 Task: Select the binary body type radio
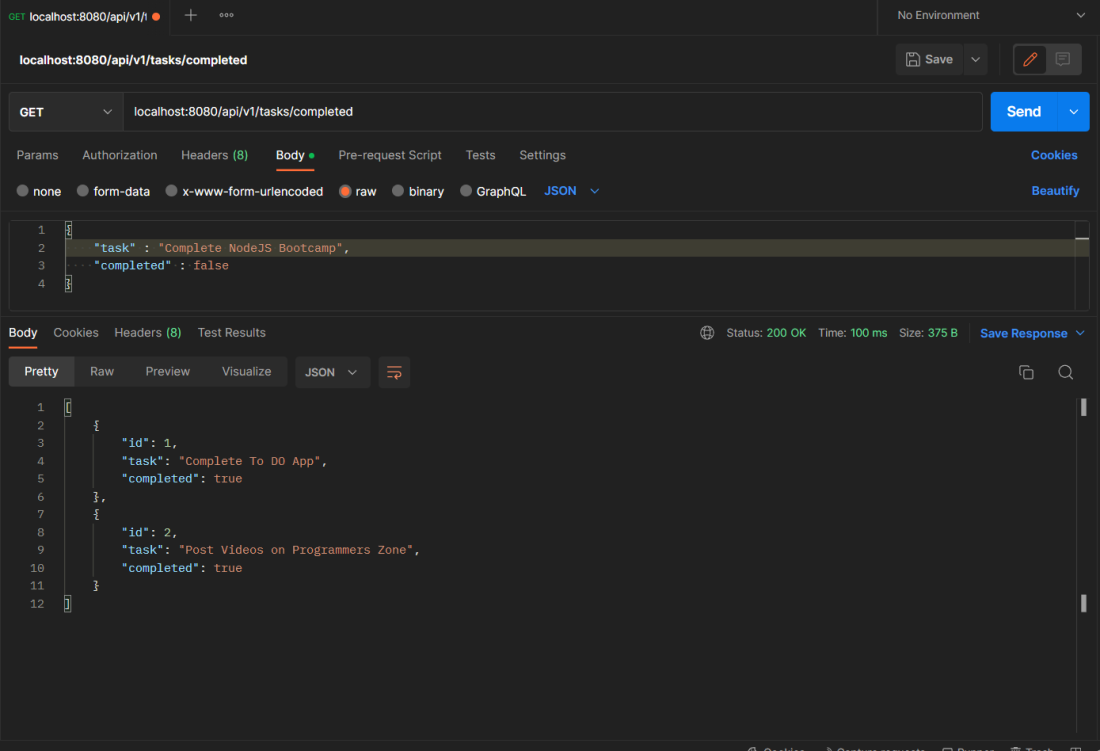418,191
